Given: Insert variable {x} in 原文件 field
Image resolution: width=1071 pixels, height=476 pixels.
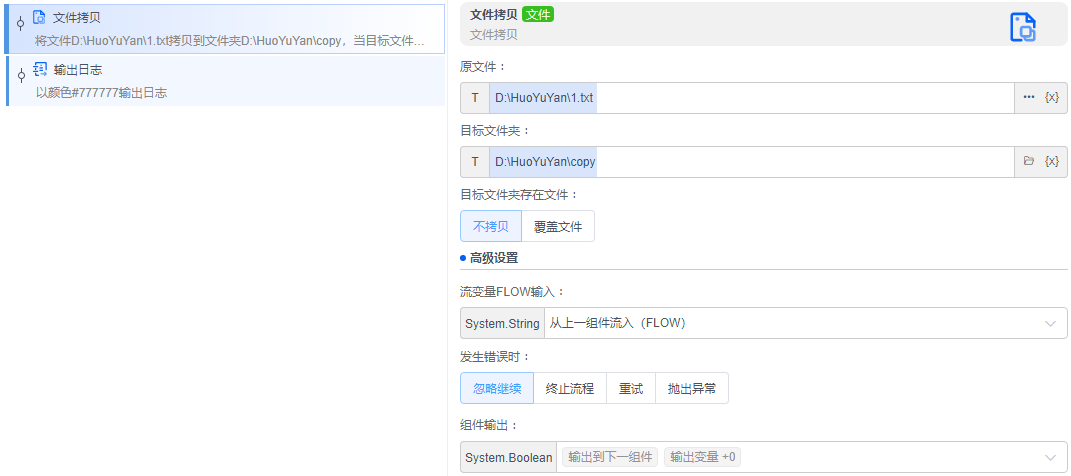Looking at the screenshot, I should pos(1052,98).
